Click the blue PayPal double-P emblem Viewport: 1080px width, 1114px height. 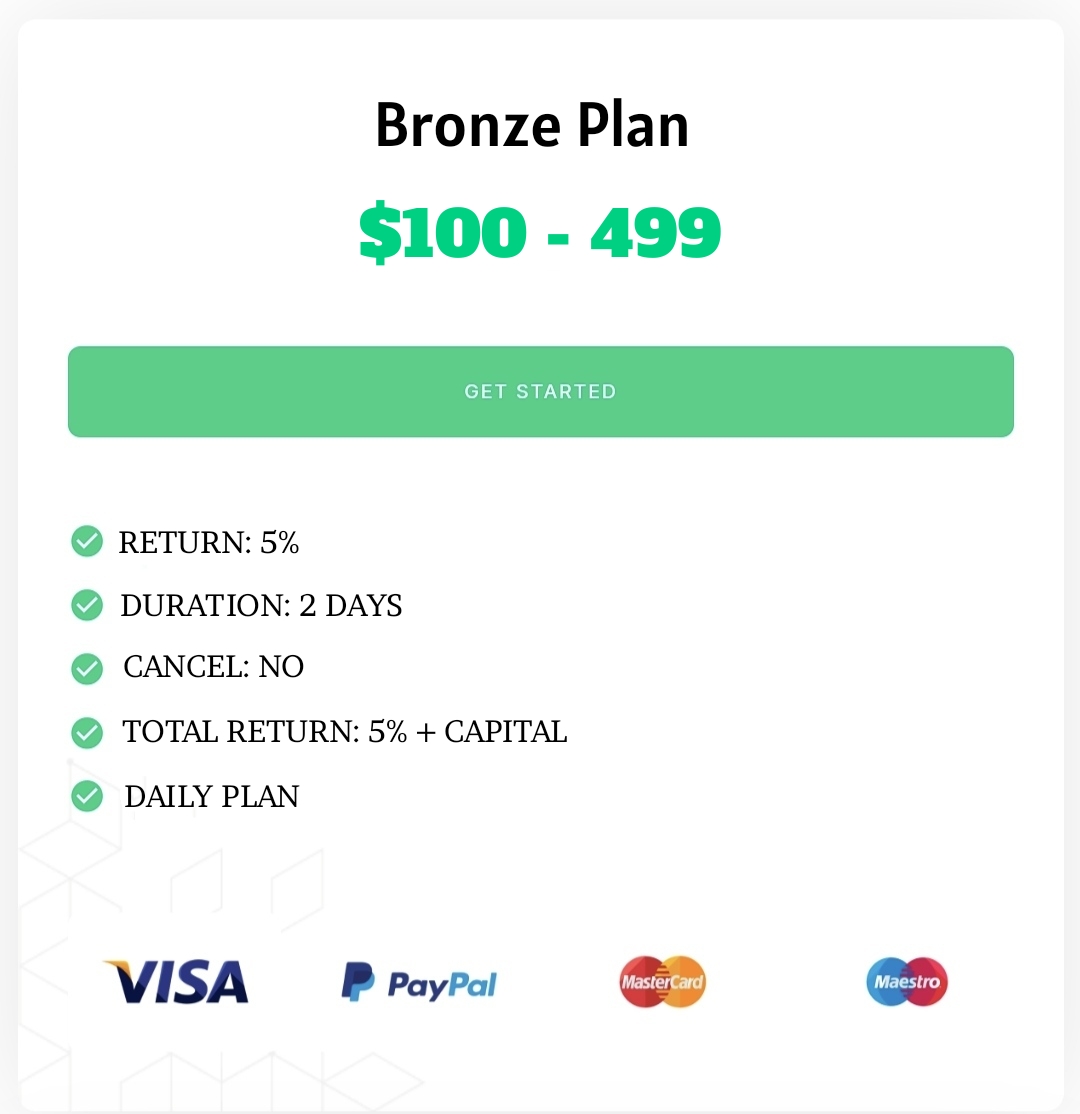[357, 982]
